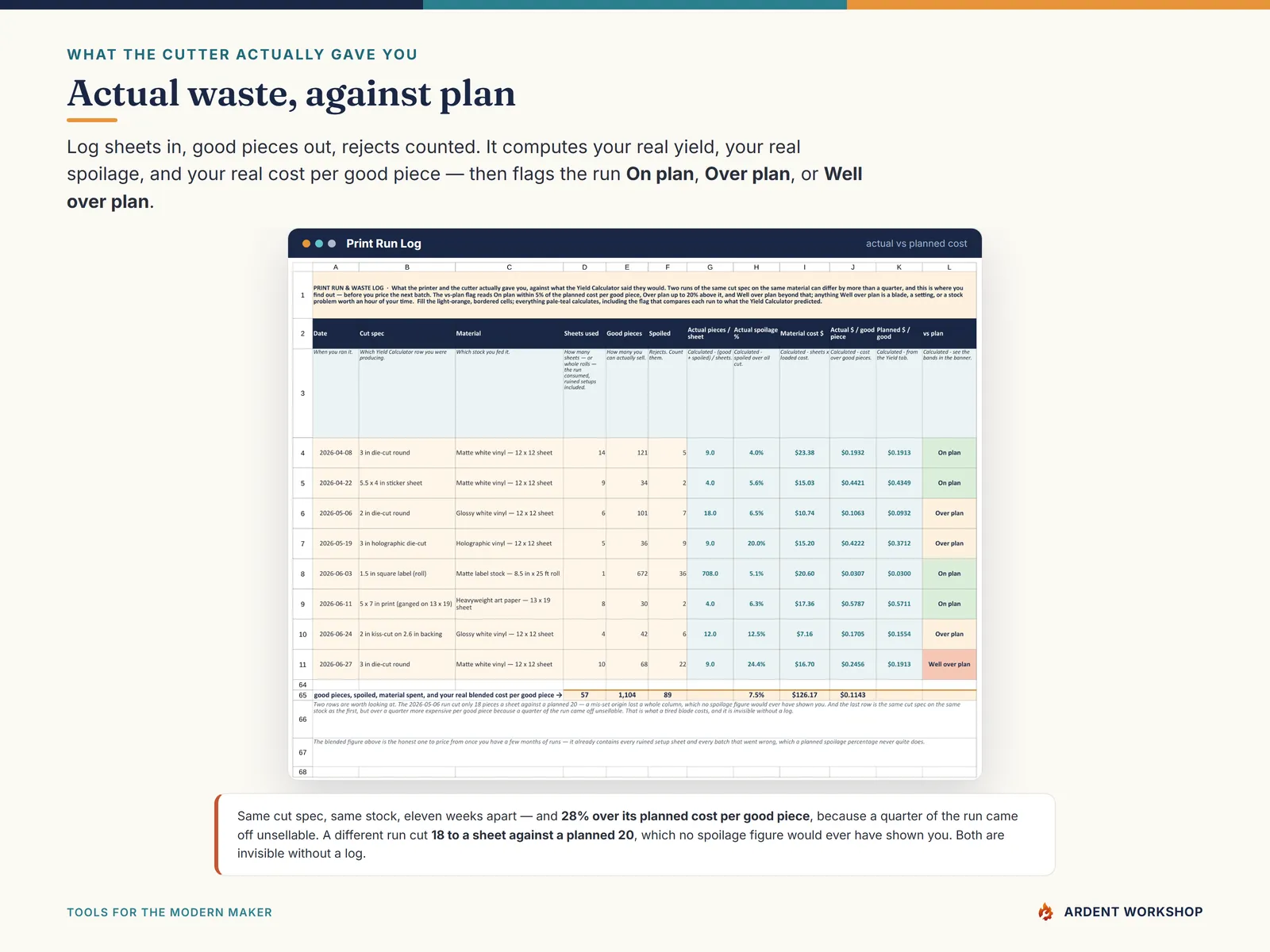Click the 'Material cost $' heading cell
Image resolution: width=1270 pixels, height=952 pixels.
click(804, 333)
